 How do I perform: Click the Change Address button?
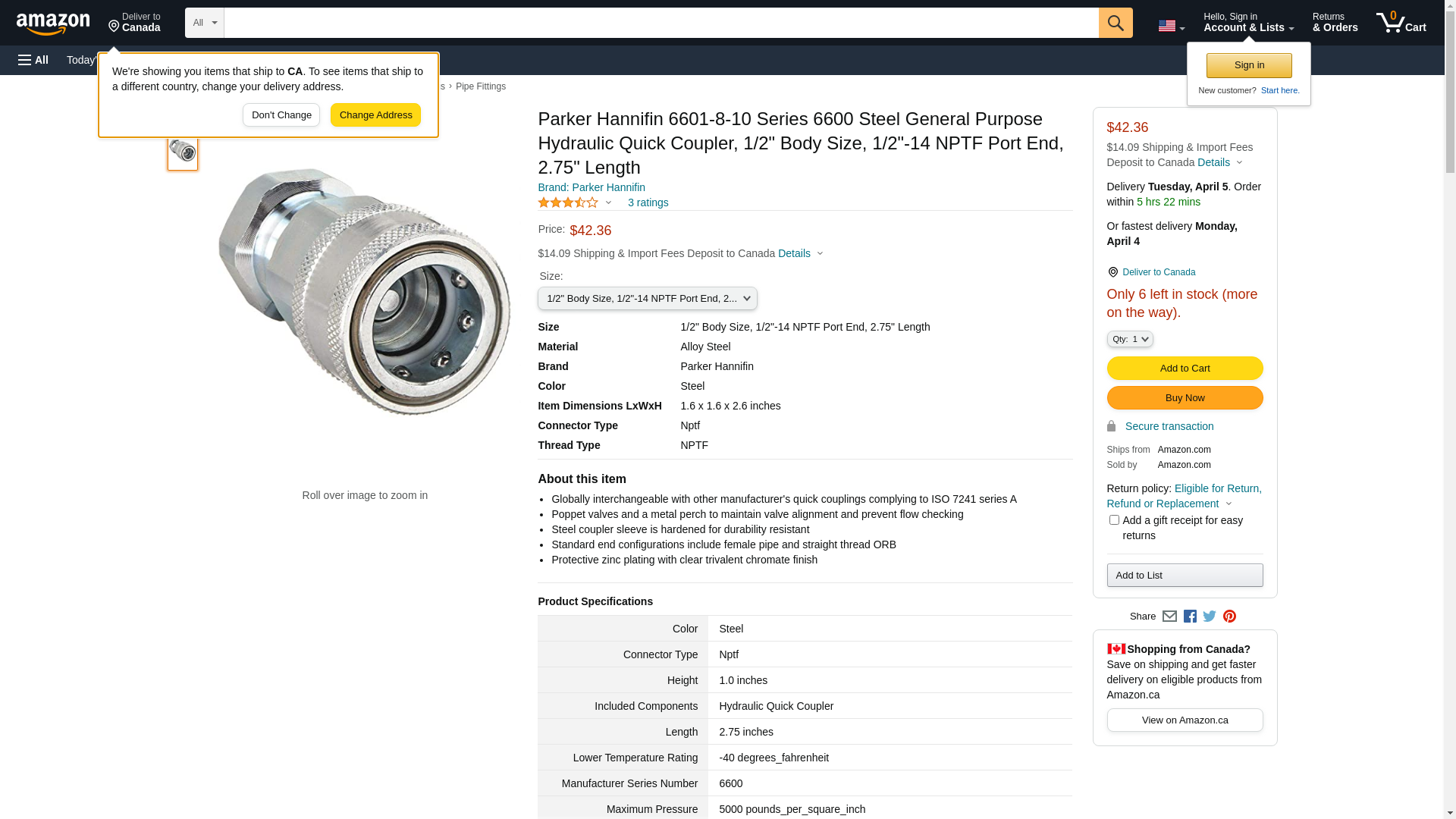tap(375, 115)
